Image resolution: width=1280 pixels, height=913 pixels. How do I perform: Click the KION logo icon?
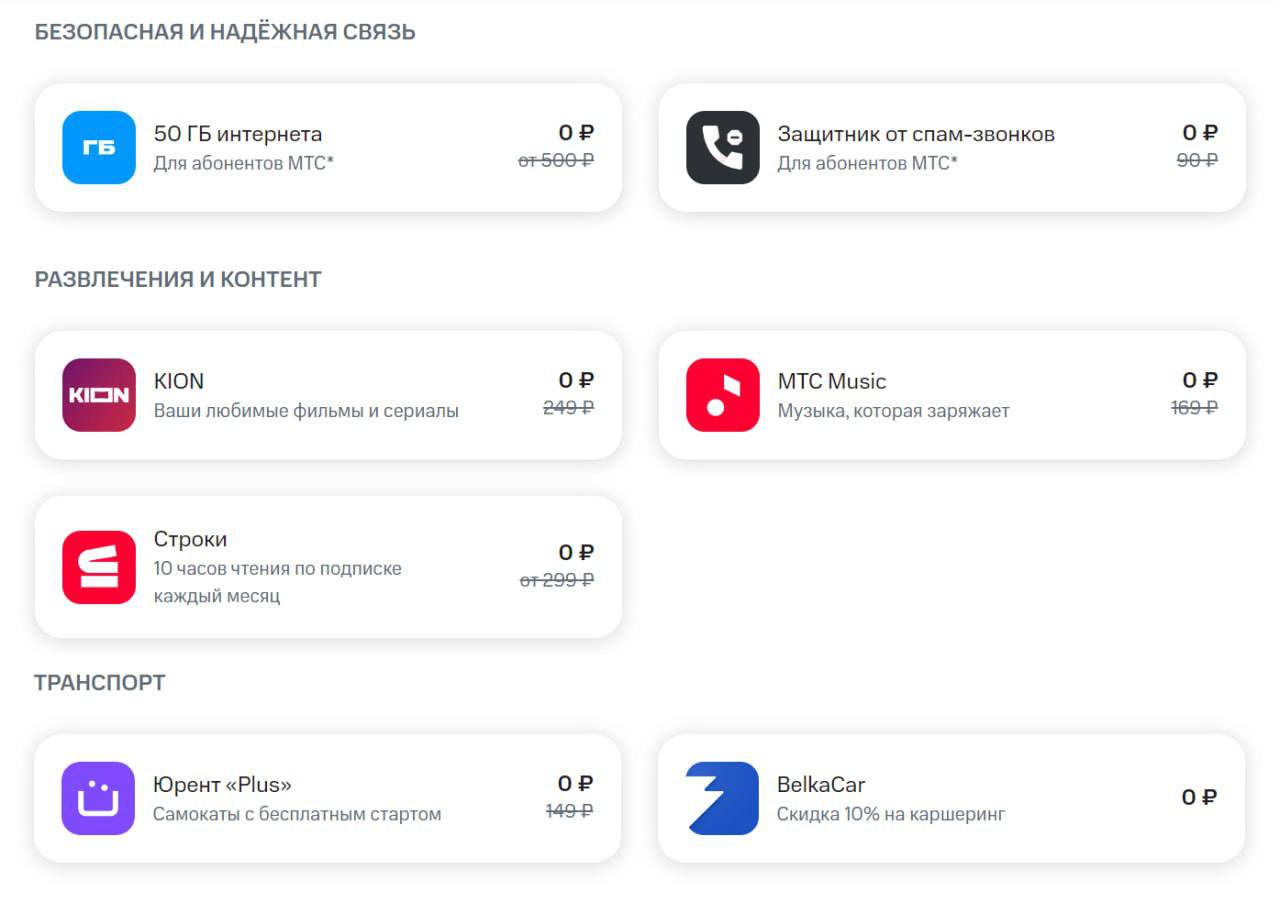tap(99, 395)
